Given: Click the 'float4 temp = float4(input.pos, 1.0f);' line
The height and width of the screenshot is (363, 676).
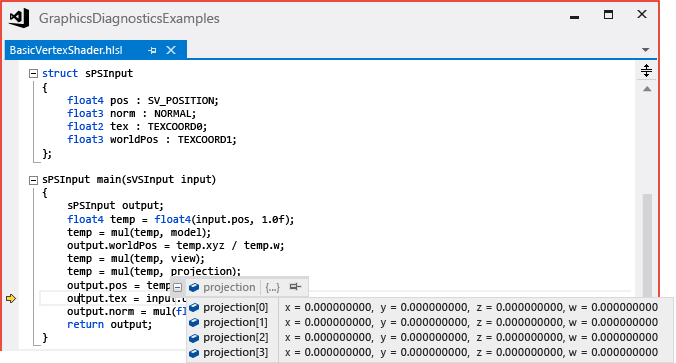Looking at the screenshot, I should tap(180, 219).
